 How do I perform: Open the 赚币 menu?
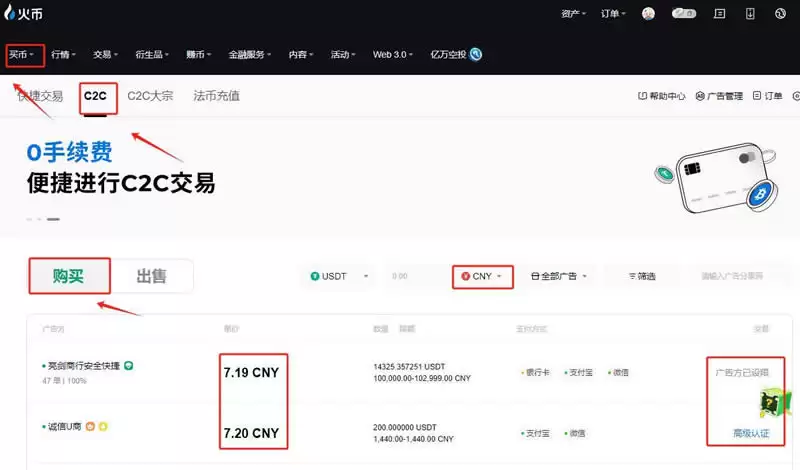(x=198, y=54)
